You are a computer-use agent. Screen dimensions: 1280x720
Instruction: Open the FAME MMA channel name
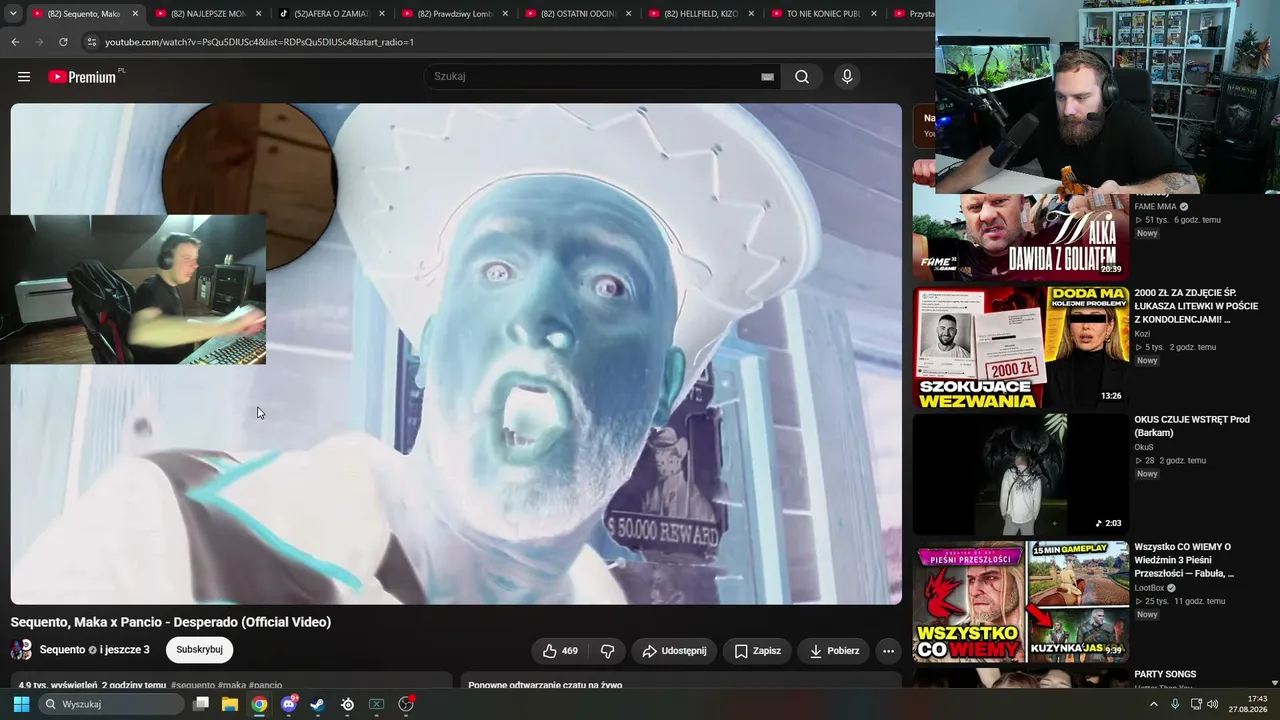tap(1155, 207)
